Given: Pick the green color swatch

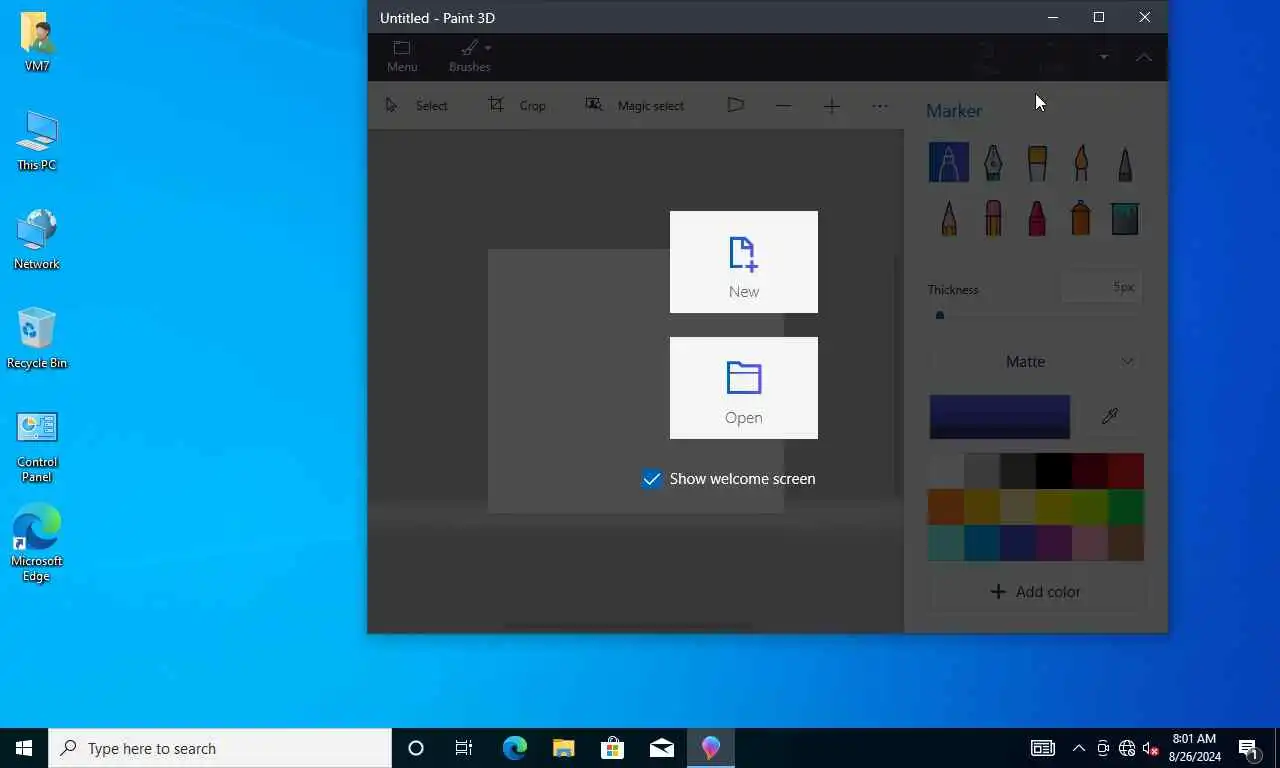Looking at the screenshot, I should (1126, 507).
